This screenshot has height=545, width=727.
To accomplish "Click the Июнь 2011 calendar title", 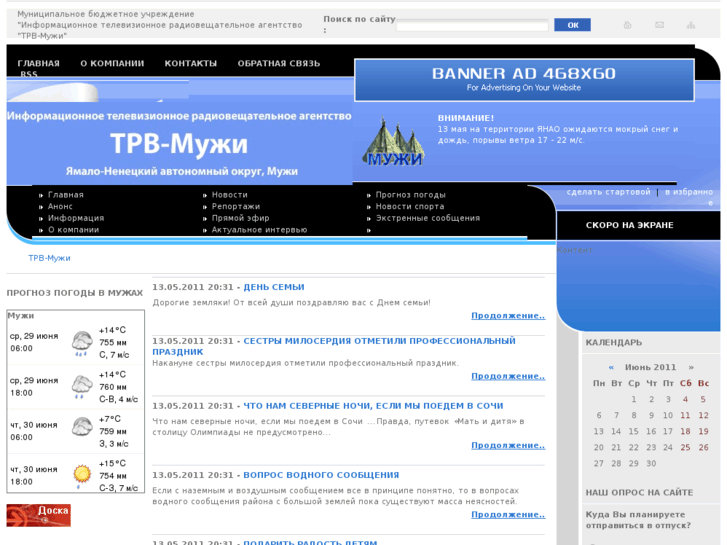I will pyautogui.click(x=650, y=367).
